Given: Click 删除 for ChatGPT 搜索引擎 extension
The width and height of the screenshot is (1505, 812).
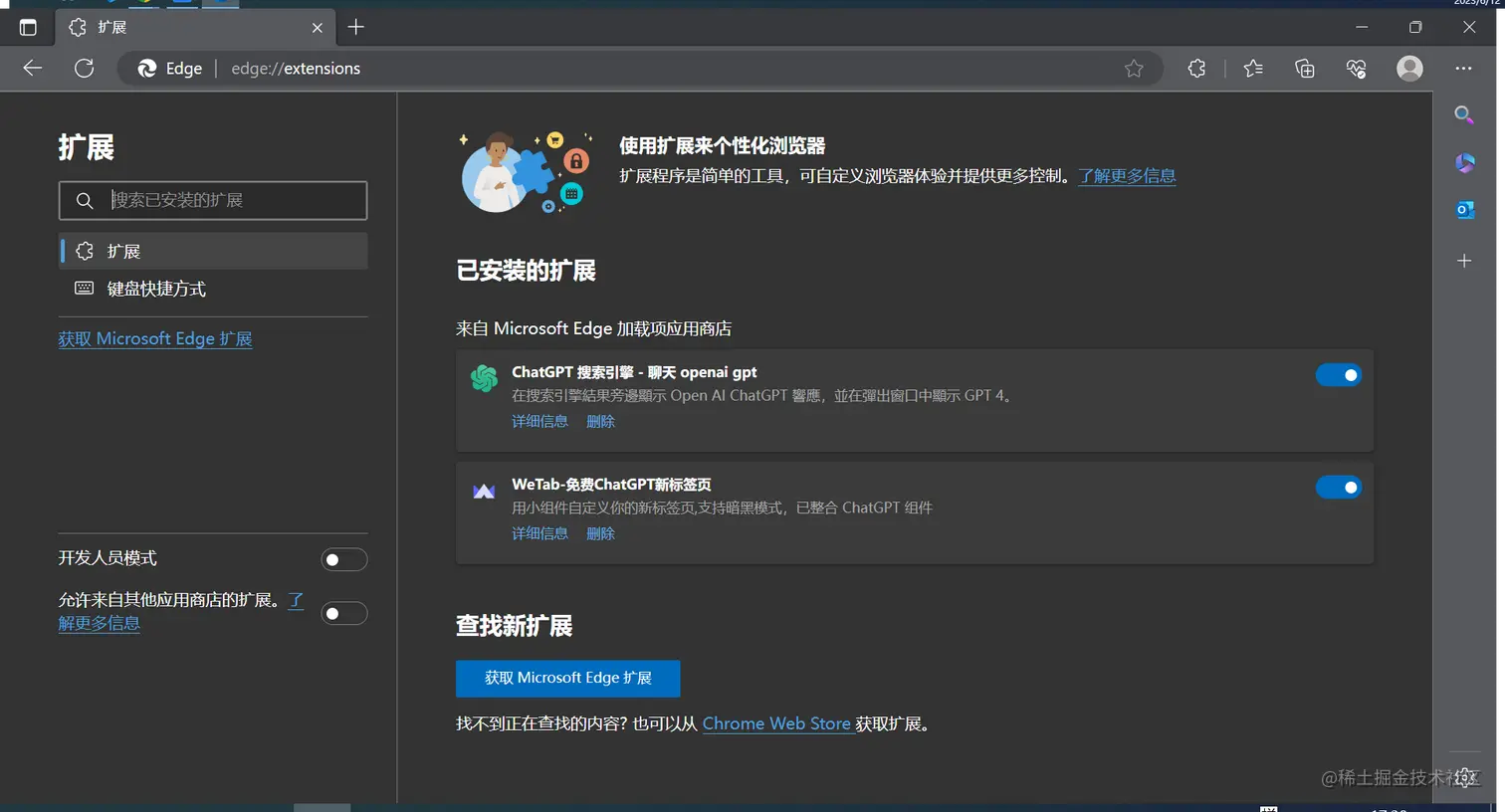Looking at the screenshot, I should click(600, 421).
